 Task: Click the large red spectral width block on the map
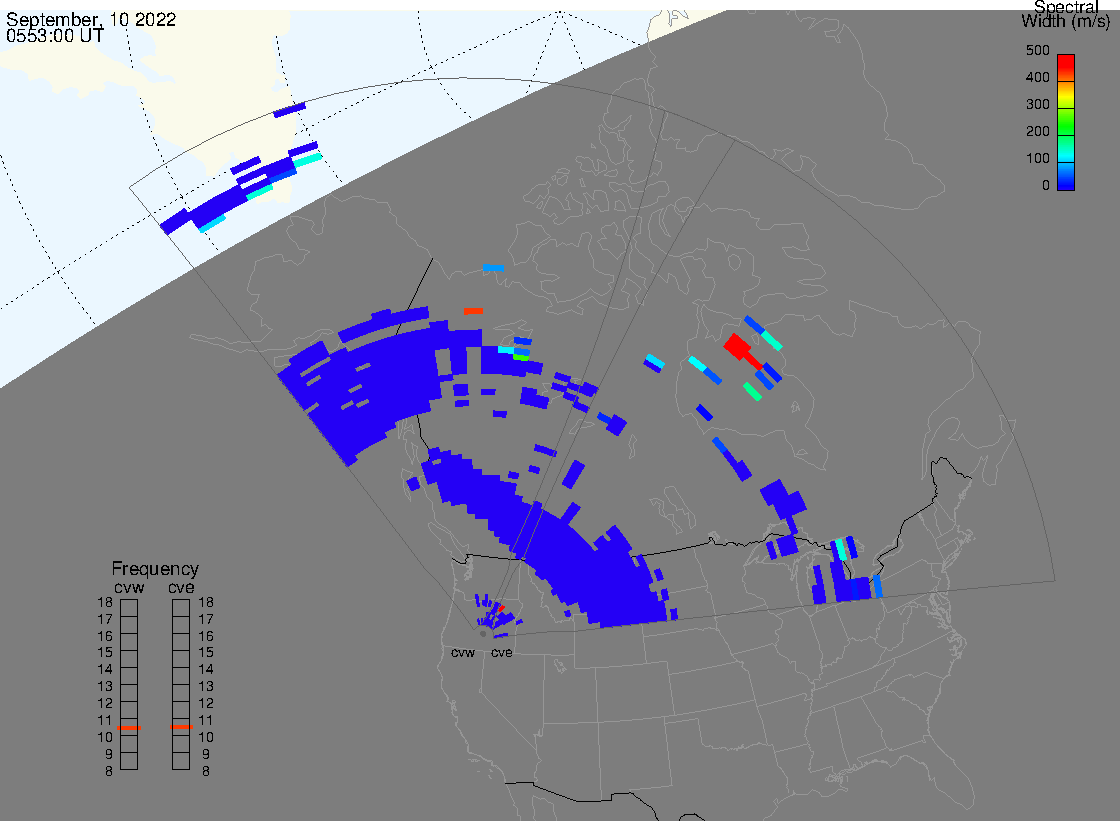(x=739, y=347)
